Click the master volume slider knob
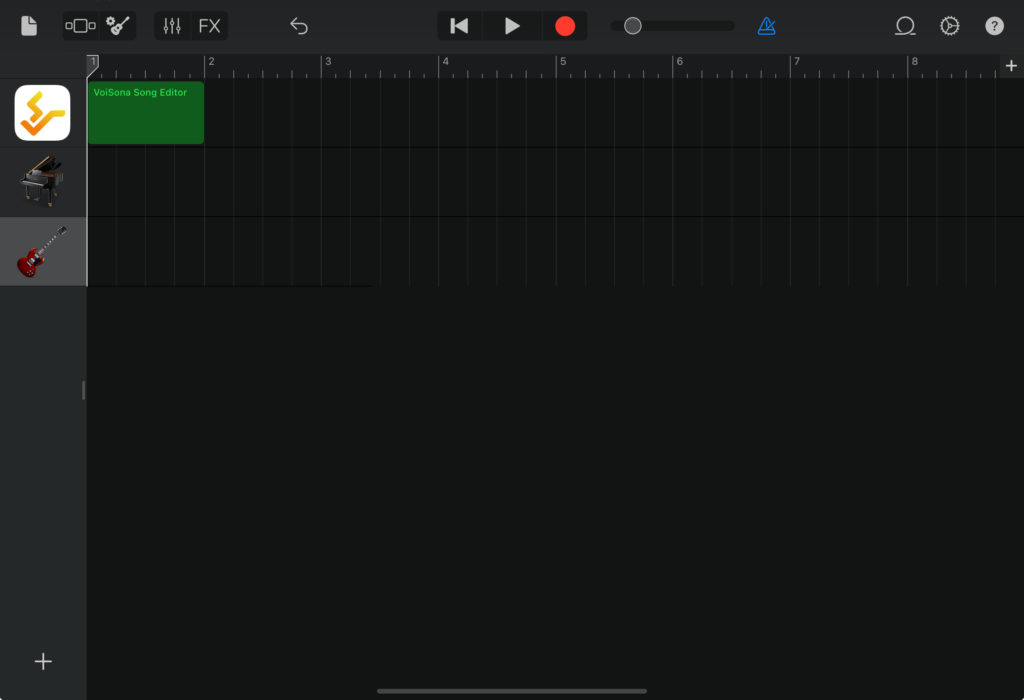The image size is (1024, 700). tap(632, 26)
